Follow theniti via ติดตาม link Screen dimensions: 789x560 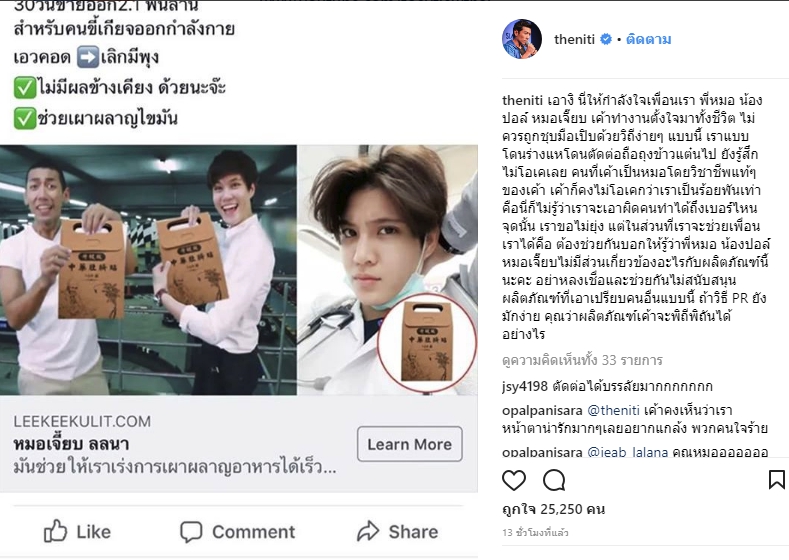(x=648, y=39)
